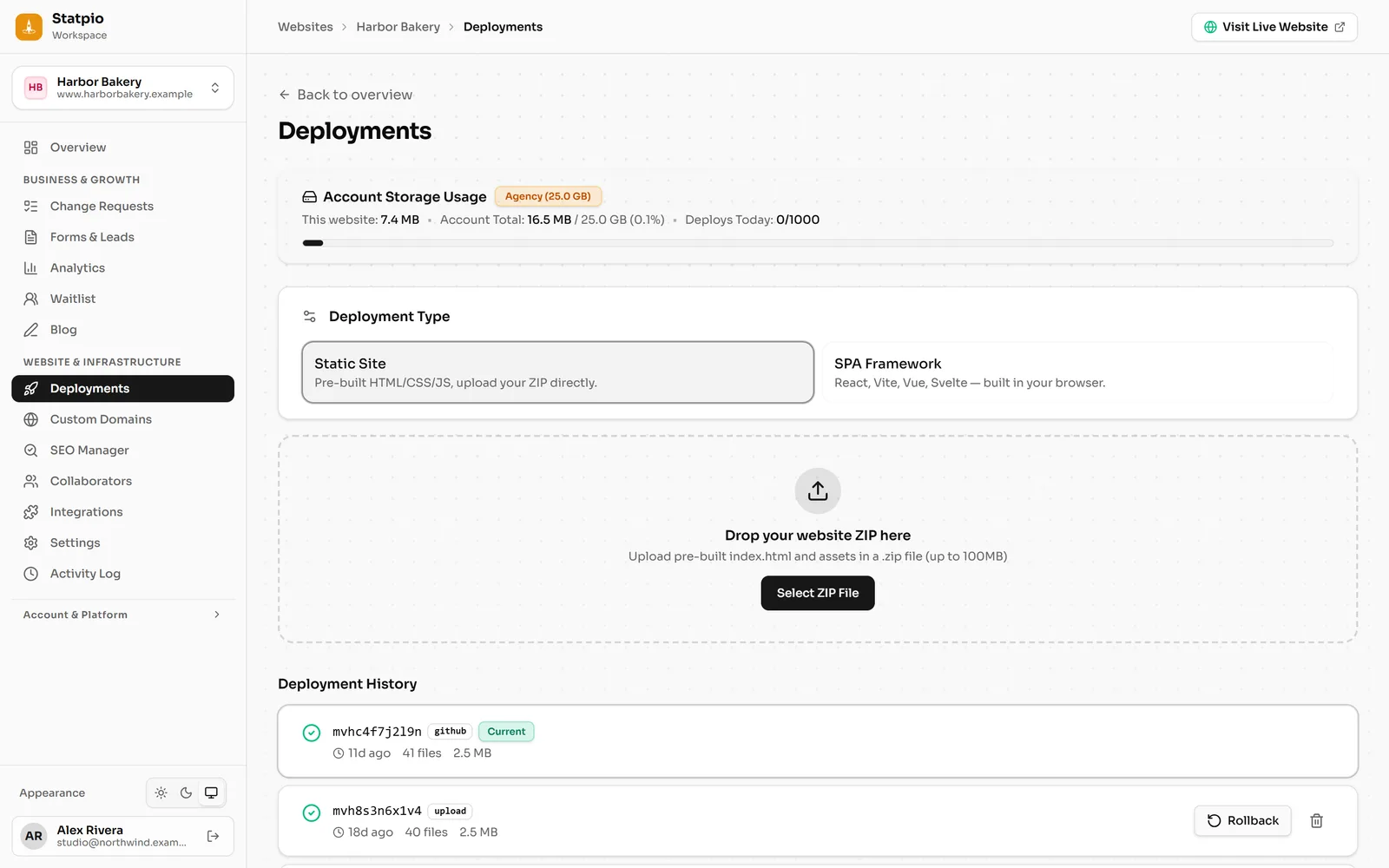Click the SEO Manager magnifier icon
Viewport: 1389px width, 868px height.
pyautogui.click(x=31, y=450)
